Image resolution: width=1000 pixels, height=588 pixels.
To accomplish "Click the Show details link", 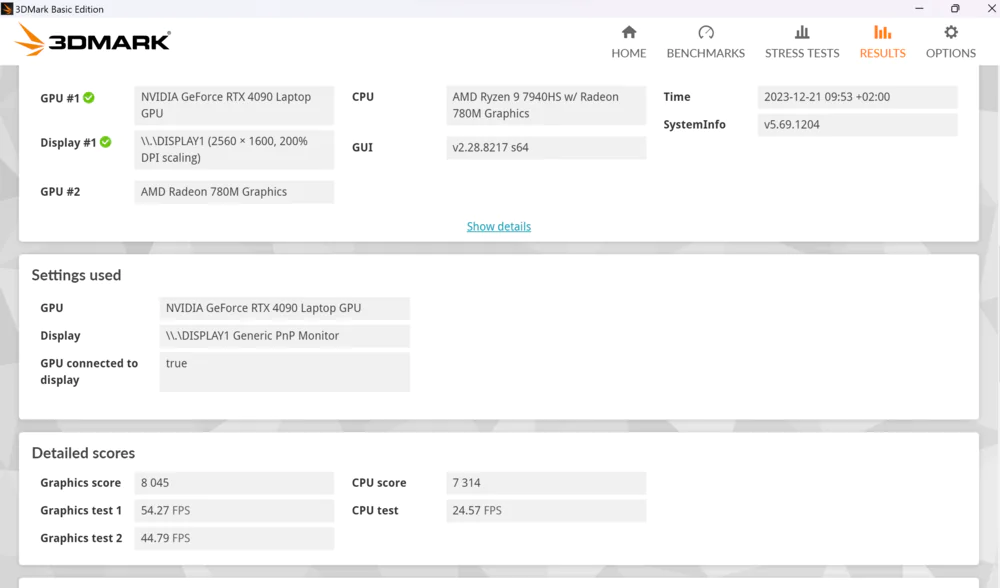I will [x=499, y=226].
